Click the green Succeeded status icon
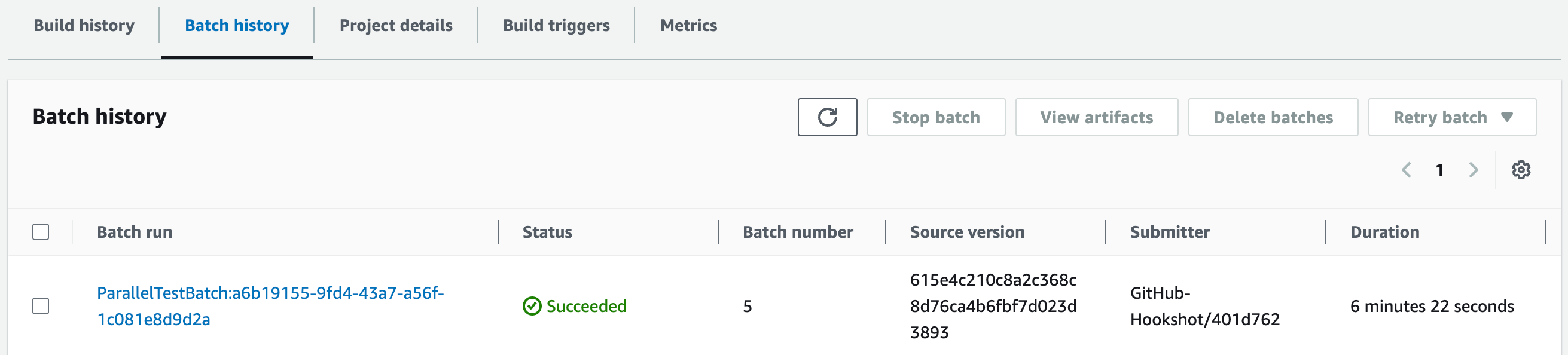 (x=532, y=307)
